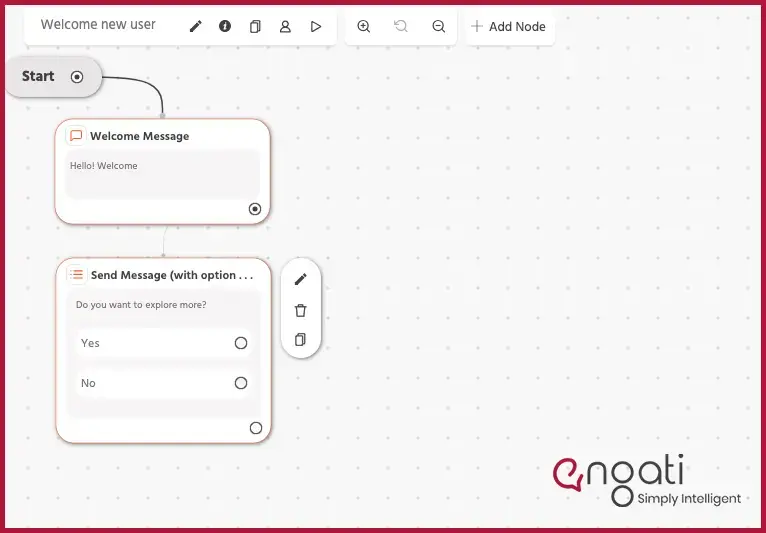Screen dimensions: 766x533
Task: Click the Welcome new user flow name
Action: [x=98, y=24]
